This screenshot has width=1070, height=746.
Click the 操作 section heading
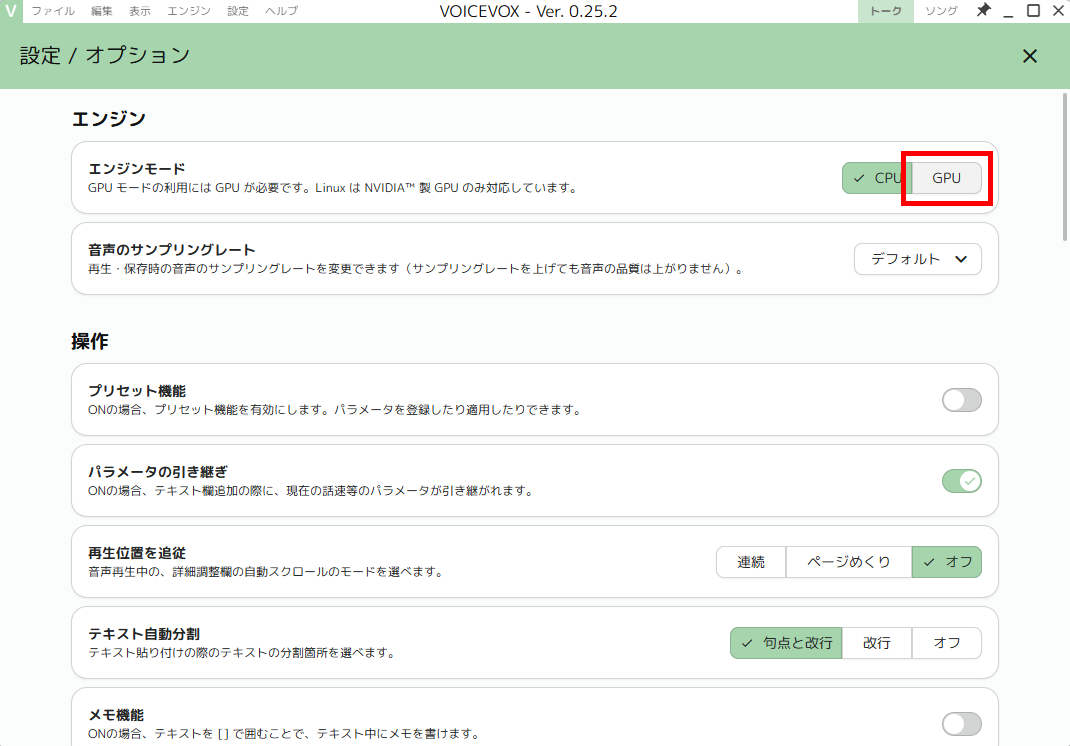pos(90,341)
